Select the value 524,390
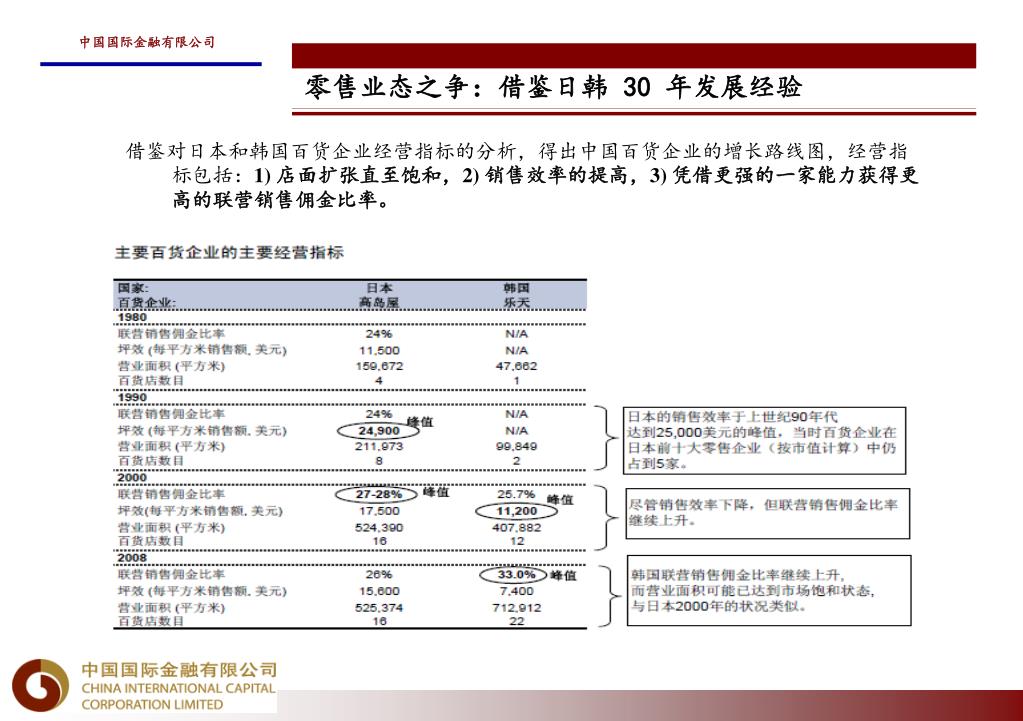The height and width of the screenshot is (721, 1023). (379, 527)
